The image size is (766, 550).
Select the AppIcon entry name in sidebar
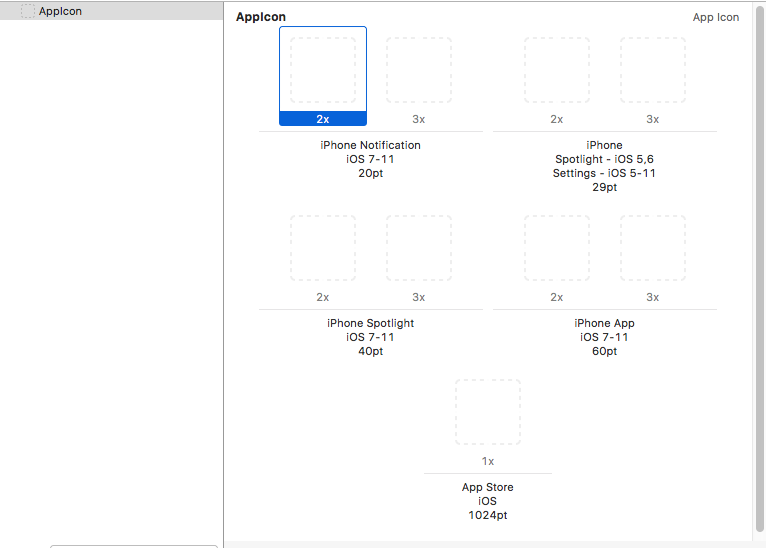tap(60, 11)
